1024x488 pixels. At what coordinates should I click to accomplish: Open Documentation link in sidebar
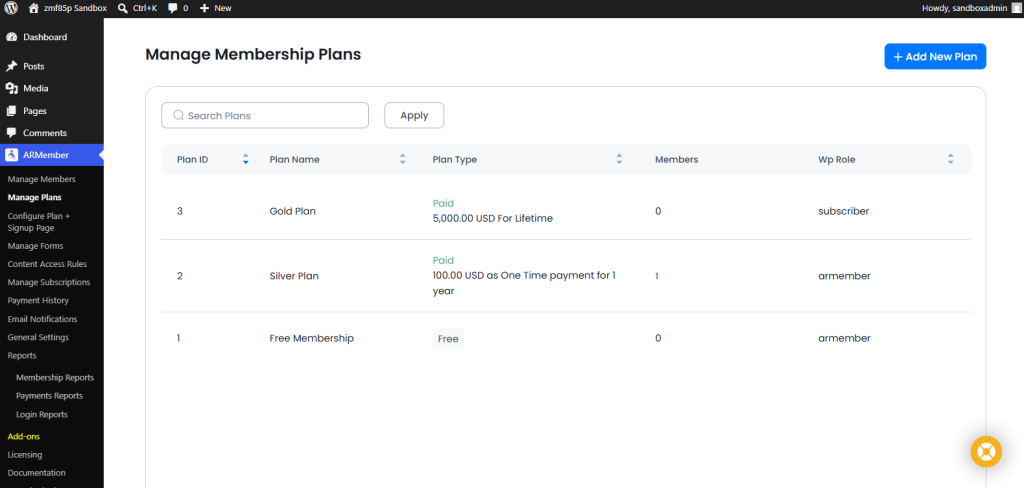37,473
